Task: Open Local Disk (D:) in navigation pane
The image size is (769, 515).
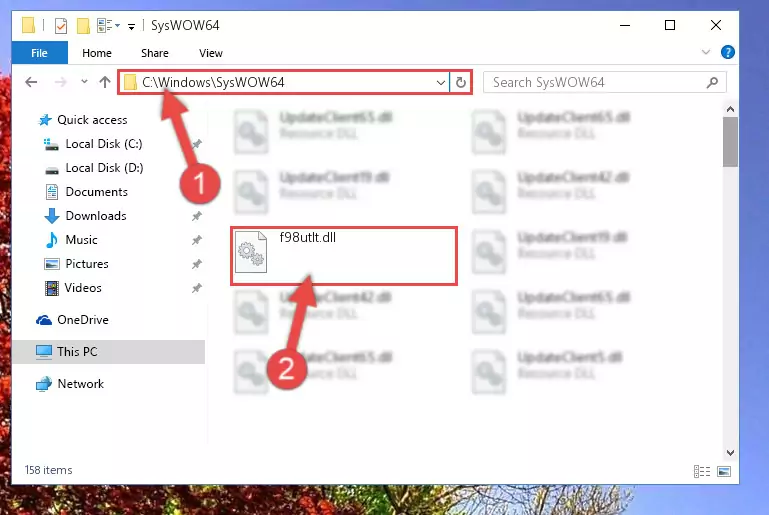Action: [104, 168]
